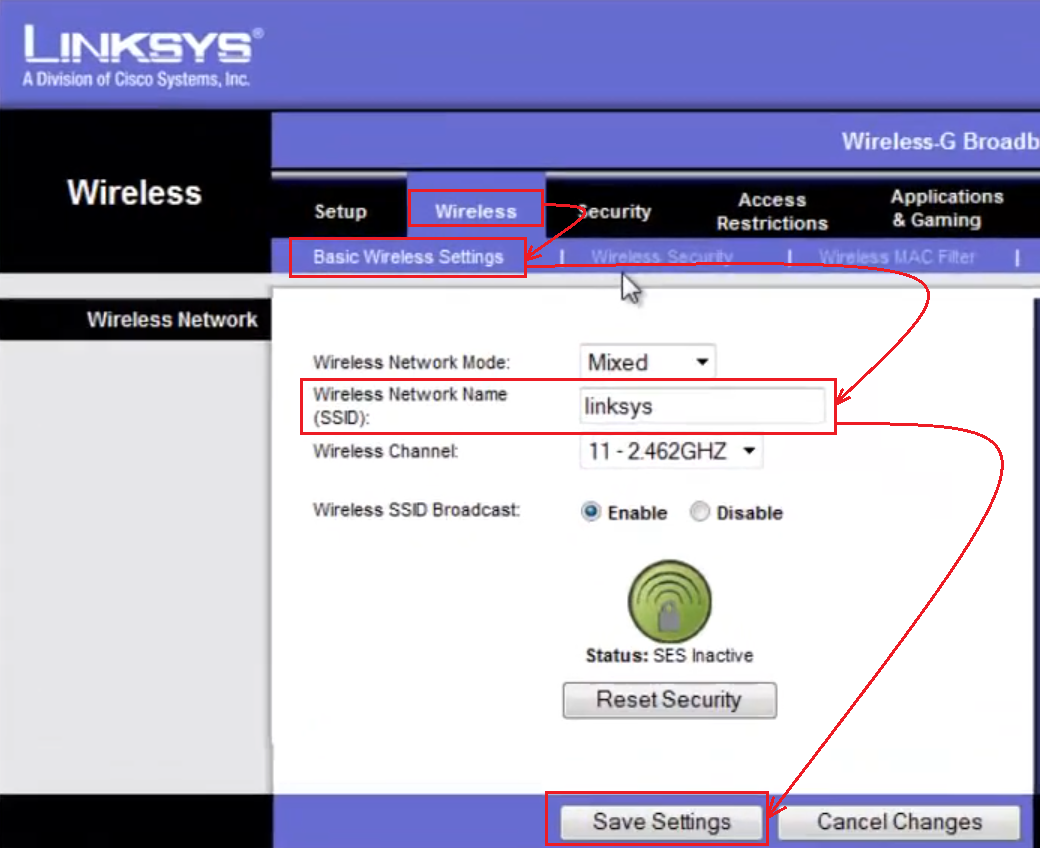Open the Wireless Network Mode dropdown

point(647,362)
